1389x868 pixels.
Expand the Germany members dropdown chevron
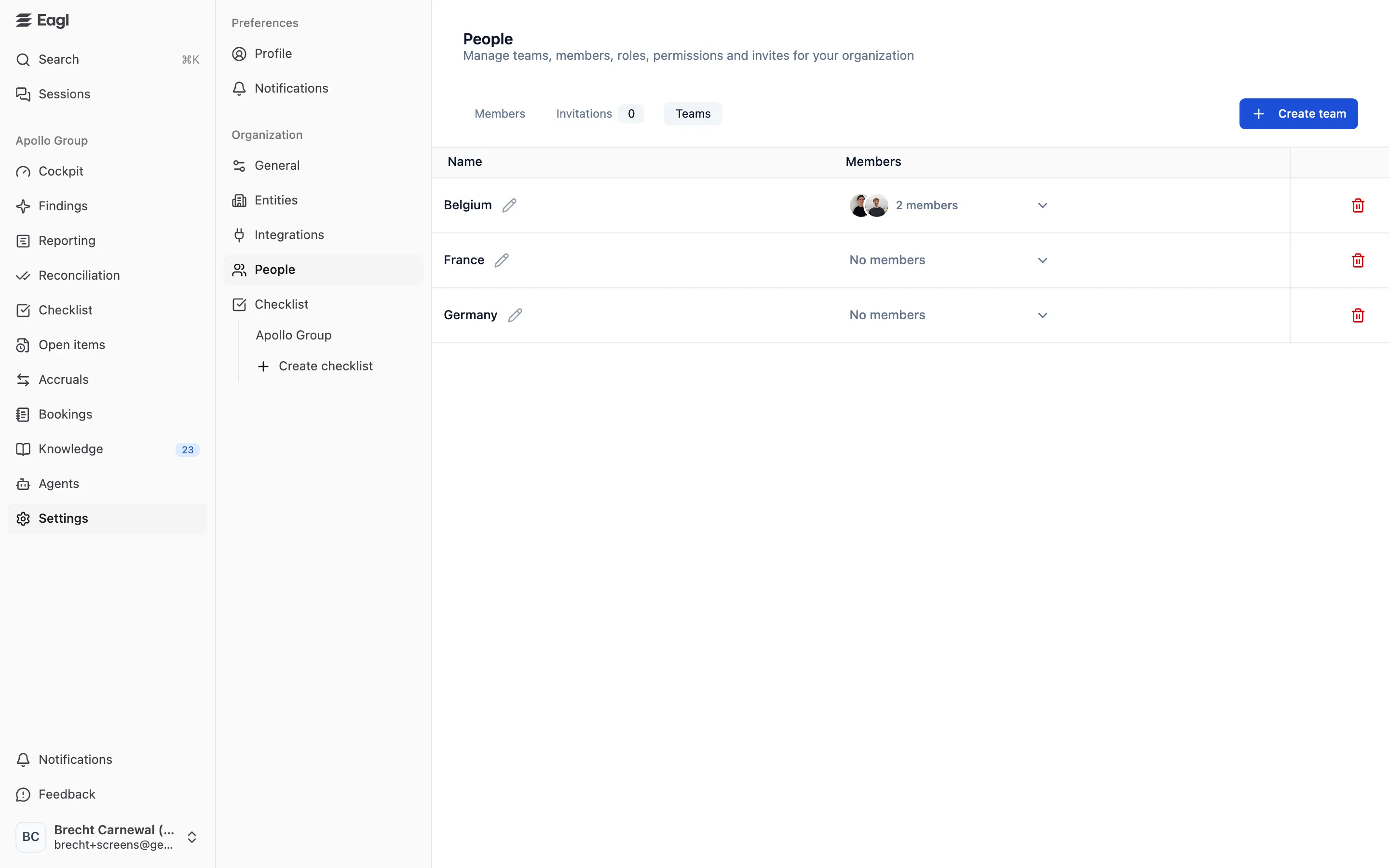(x=1042, y=315)
